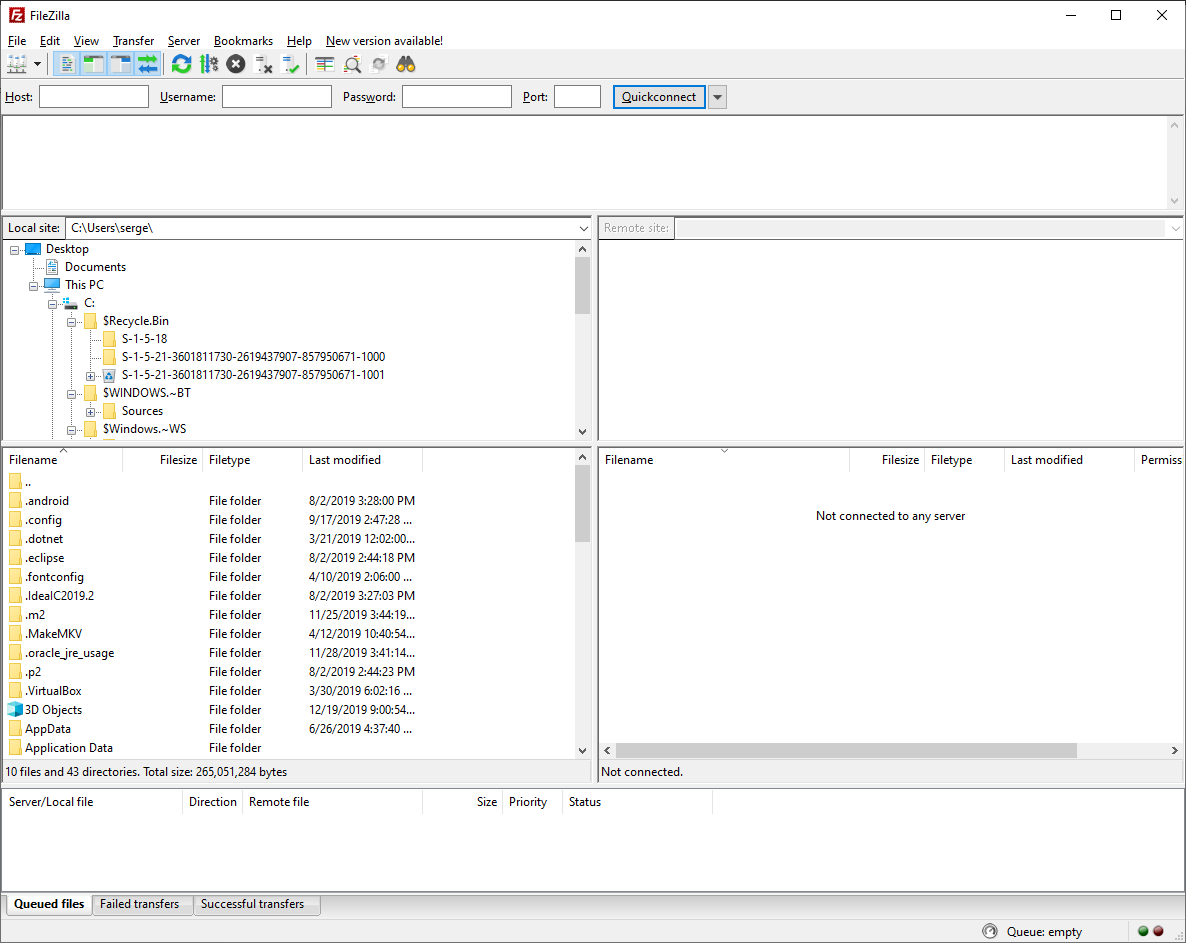The height and width of the screenshot is (943, 1186).
Task: Sort local list by Last modified header
Action: (x=362, y=460)
